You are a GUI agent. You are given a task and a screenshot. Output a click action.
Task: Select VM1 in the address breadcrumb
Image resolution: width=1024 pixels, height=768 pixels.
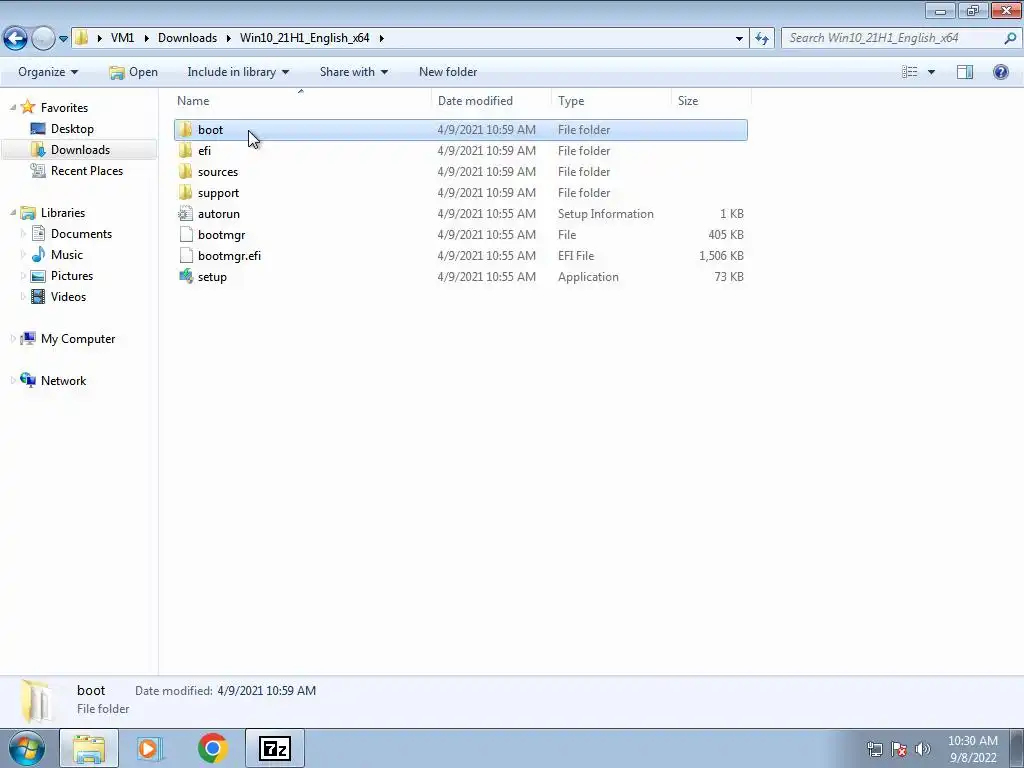click(122, 38)
